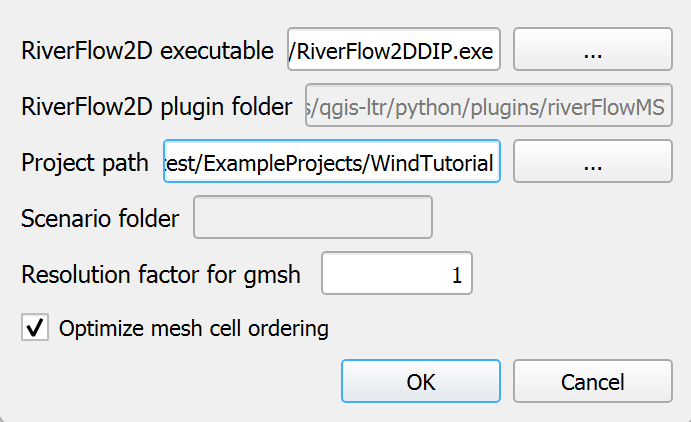Viewport: 691px width, 422px height.
Task: Confirm the settings with OK
Action: click(x=420, y=381)
